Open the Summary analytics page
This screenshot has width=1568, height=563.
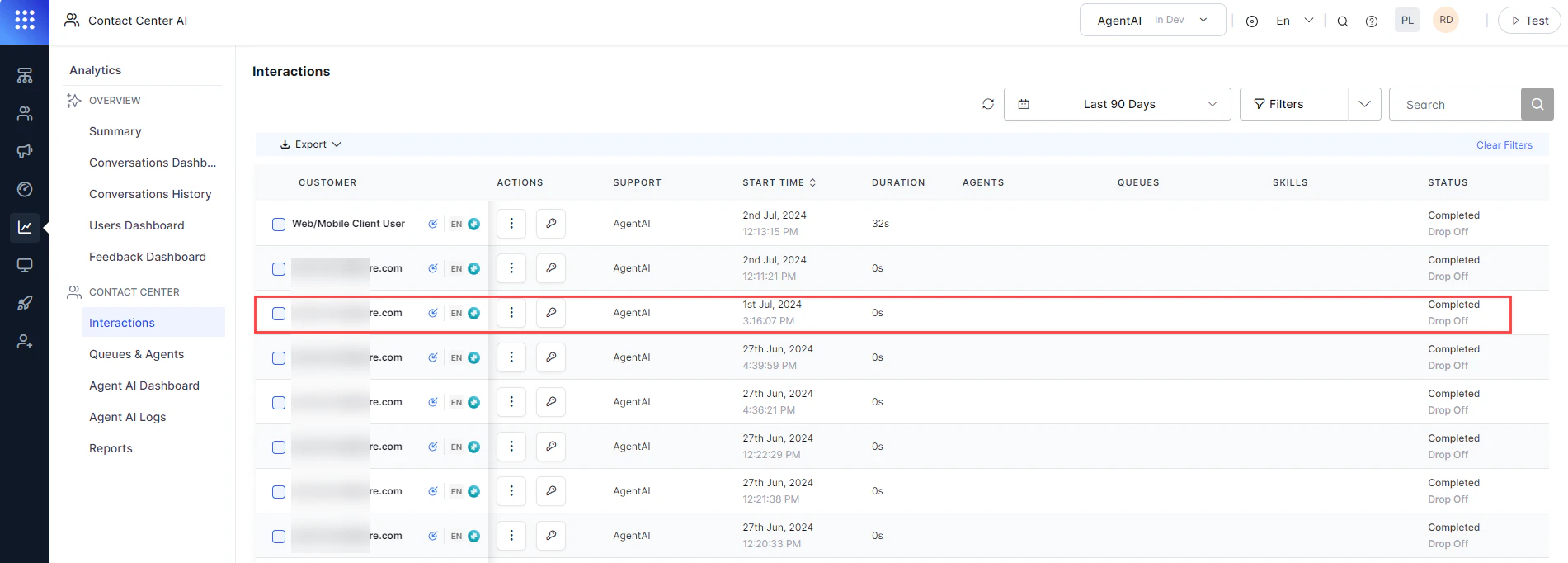tap(115, 131)
